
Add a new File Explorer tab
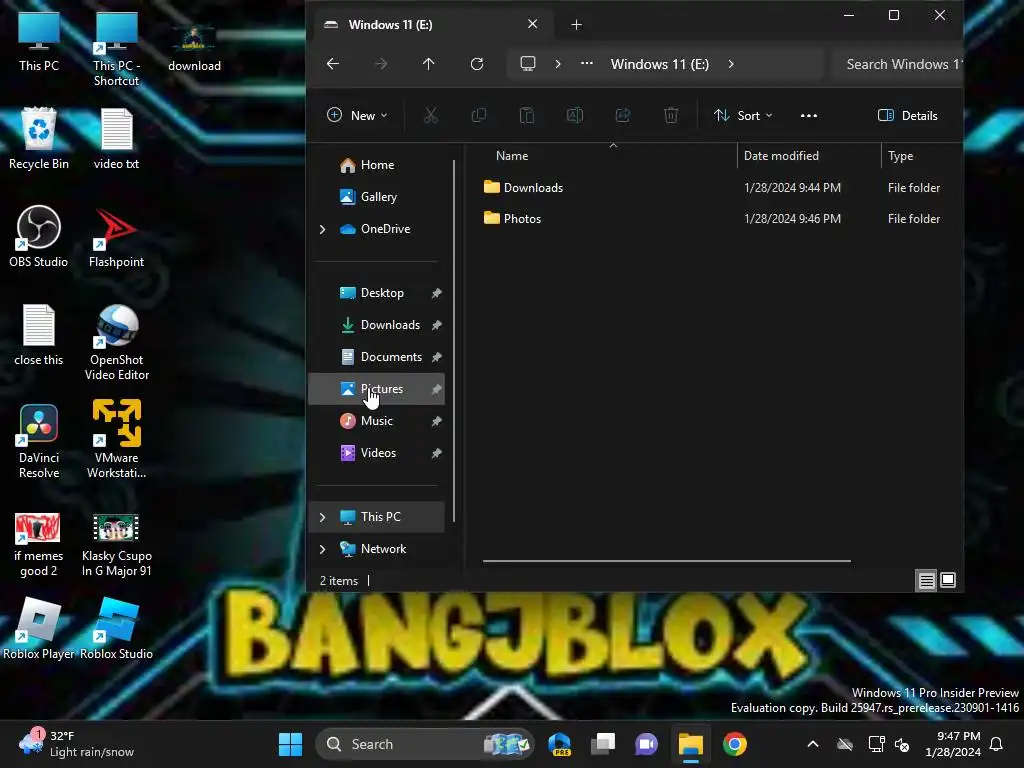(576, 25)
